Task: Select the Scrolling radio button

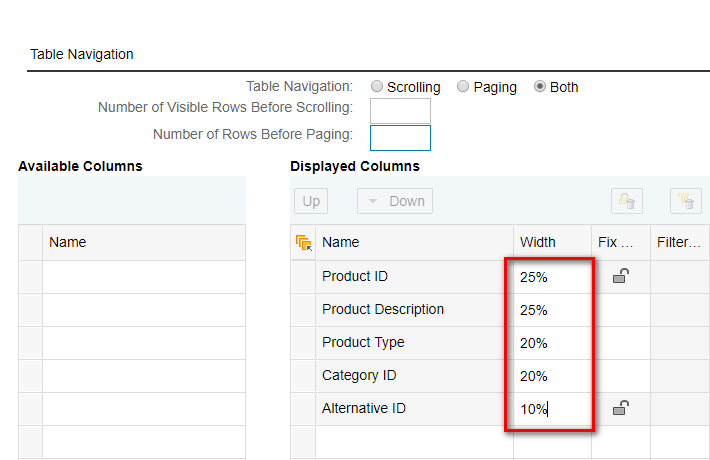Action: [377, 87]
